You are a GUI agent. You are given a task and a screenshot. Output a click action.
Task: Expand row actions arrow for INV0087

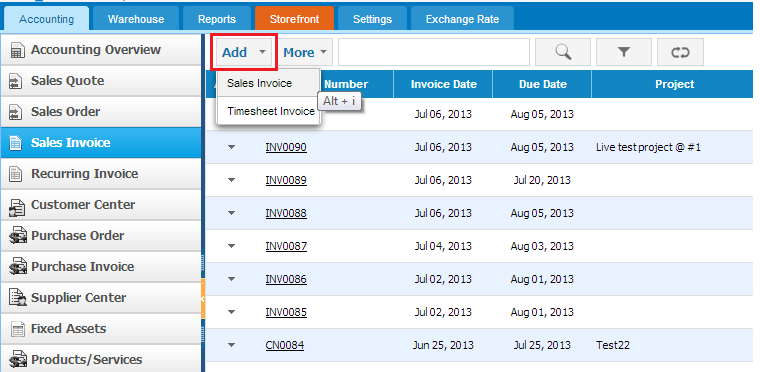pyautogui.click(x=231, y=246)
